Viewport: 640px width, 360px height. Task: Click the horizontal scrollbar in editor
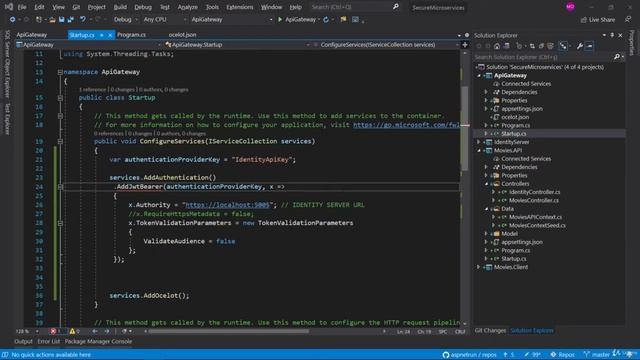pyautogui.click(x=229, y=331)
